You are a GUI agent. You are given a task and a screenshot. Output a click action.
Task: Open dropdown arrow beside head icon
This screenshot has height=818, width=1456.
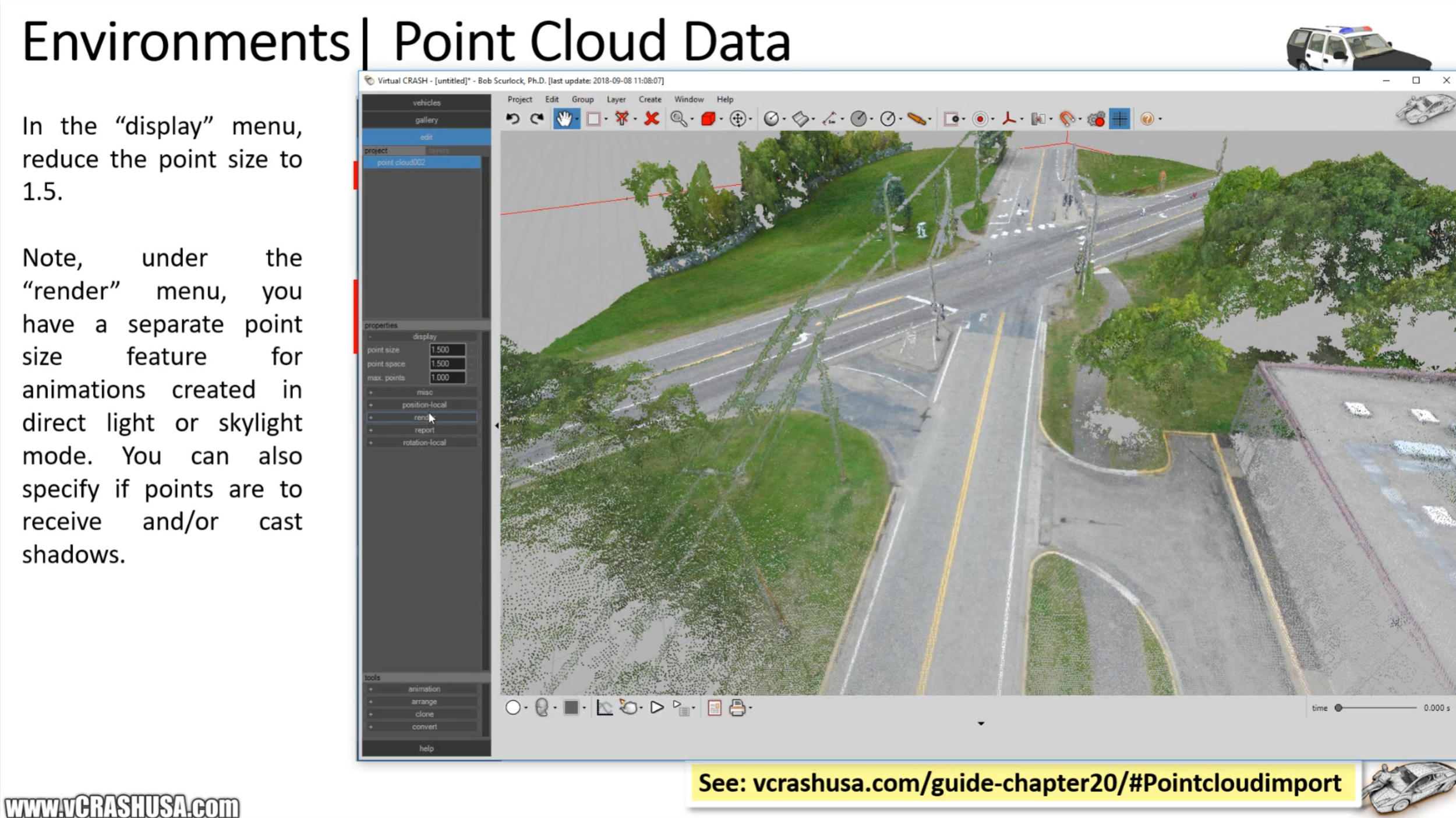[x=555, y=708]
